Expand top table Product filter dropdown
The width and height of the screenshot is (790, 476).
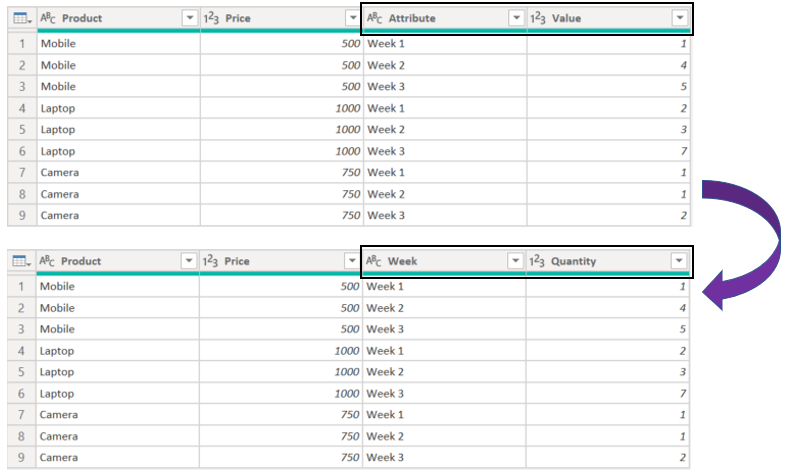tap(190, 18)
